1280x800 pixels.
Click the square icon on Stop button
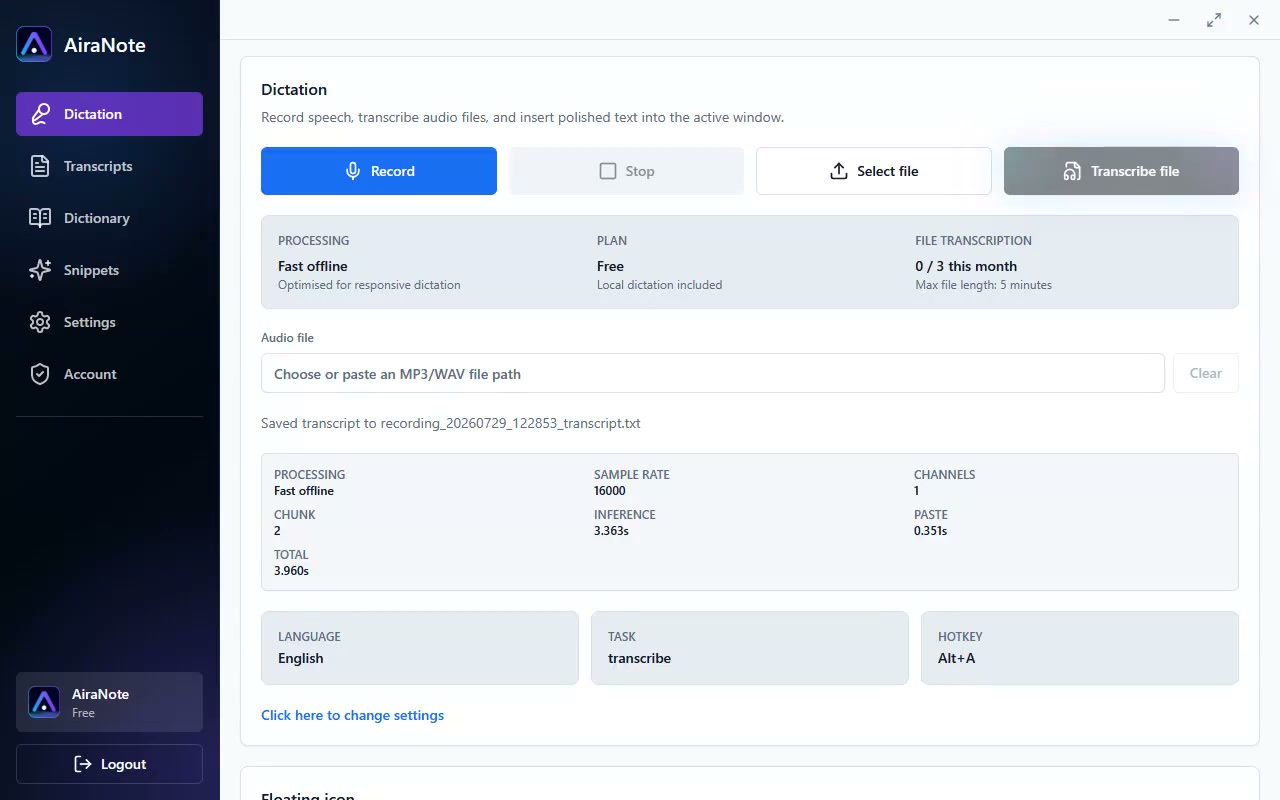tap(608, 171)
